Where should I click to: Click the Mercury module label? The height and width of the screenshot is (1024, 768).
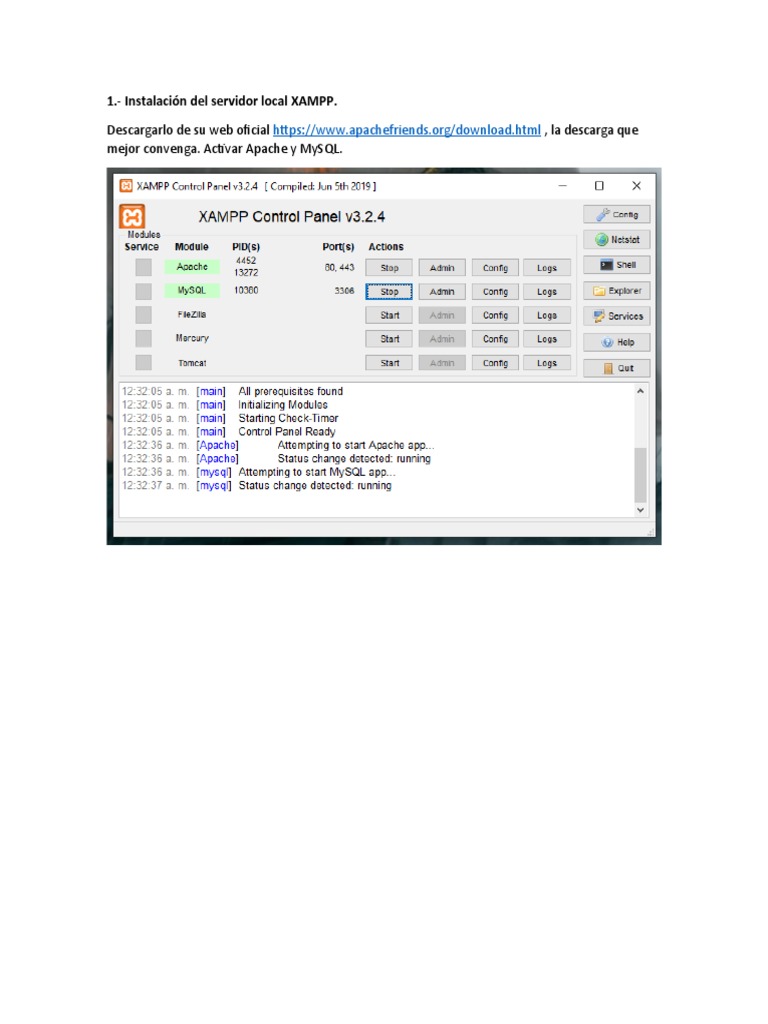click(x=192, y=338)
